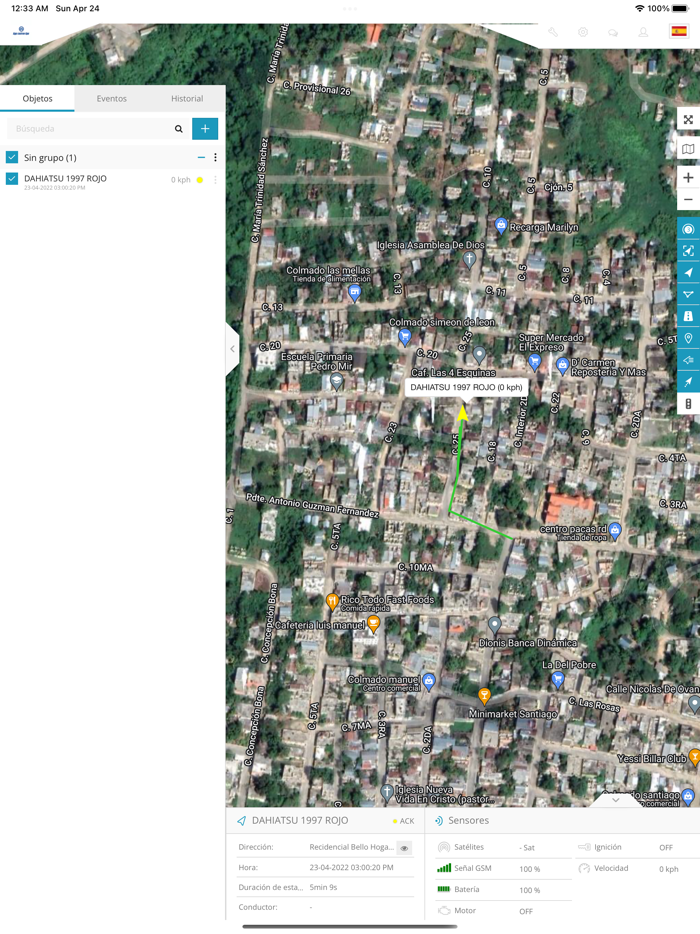This screenshot has width=700, height=934.
Task: Collapse the Sin grupo group
Action: click(201, 157)
